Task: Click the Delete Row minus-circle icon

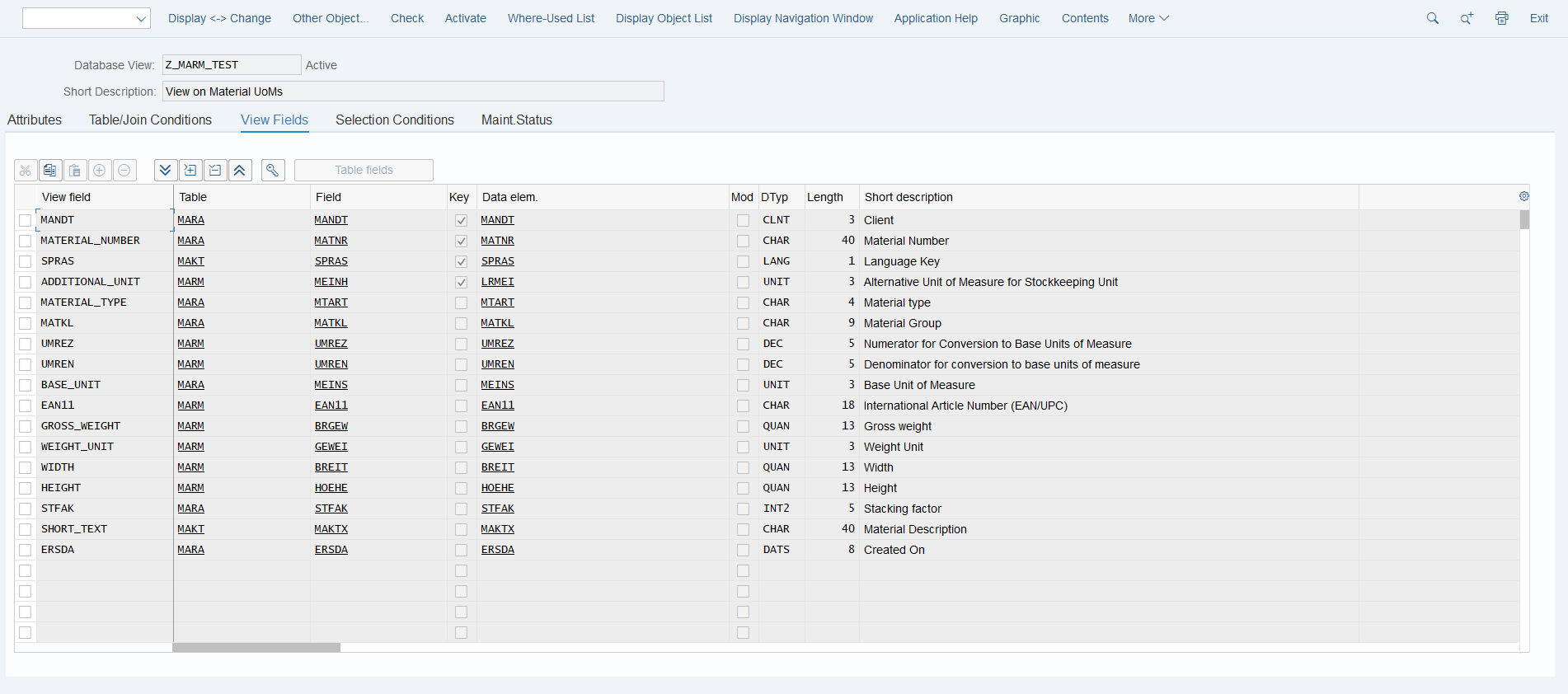Action: coord(124,170)
